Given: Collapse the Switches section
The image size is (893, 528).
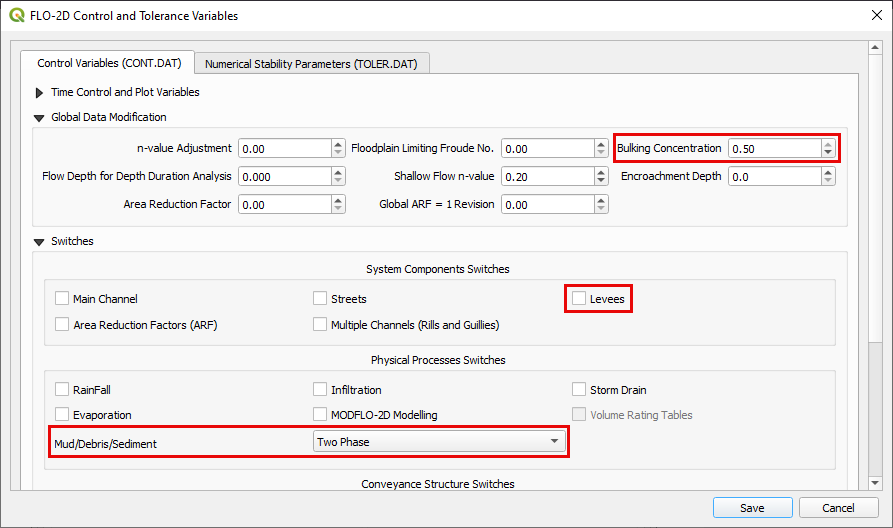Looking at the screenshot, I should [x=40, y=242].
